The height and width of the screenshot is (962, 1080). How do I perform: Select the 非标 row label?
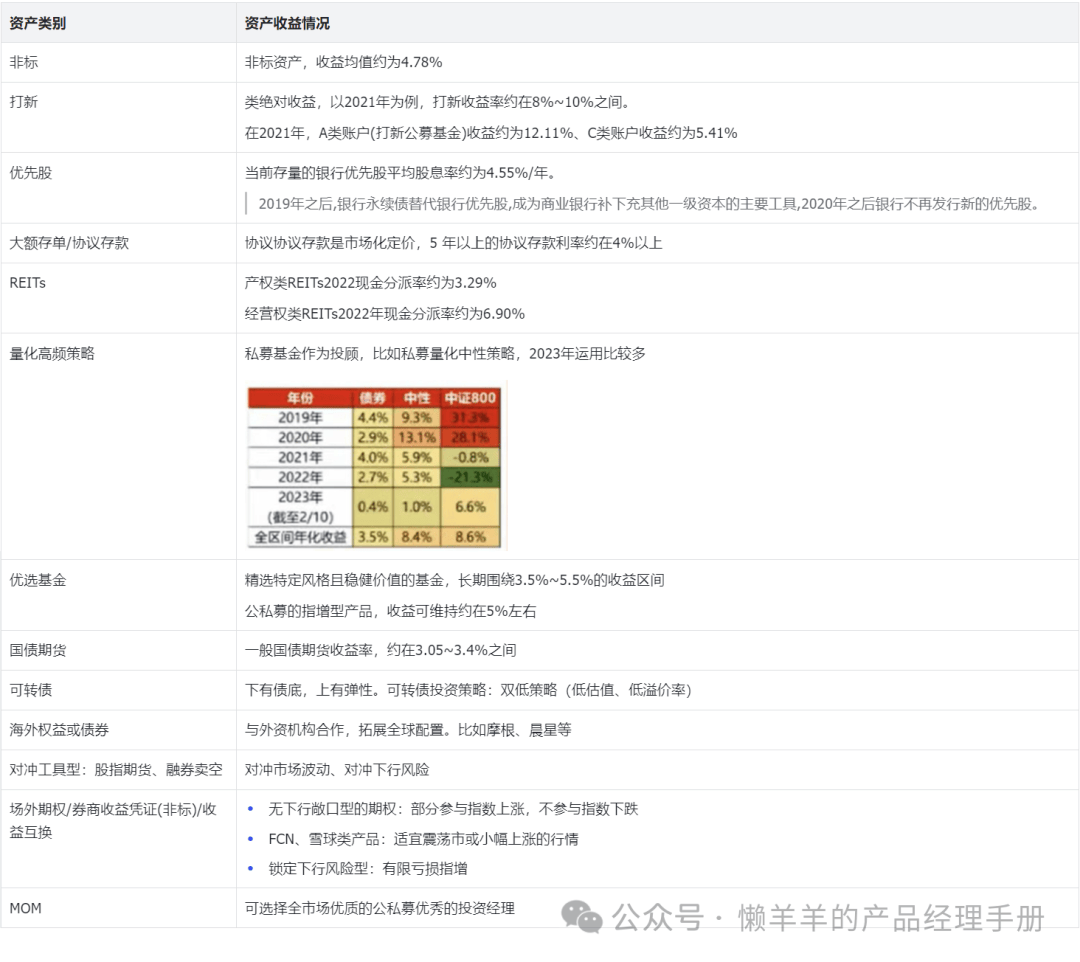coord(24,62)
